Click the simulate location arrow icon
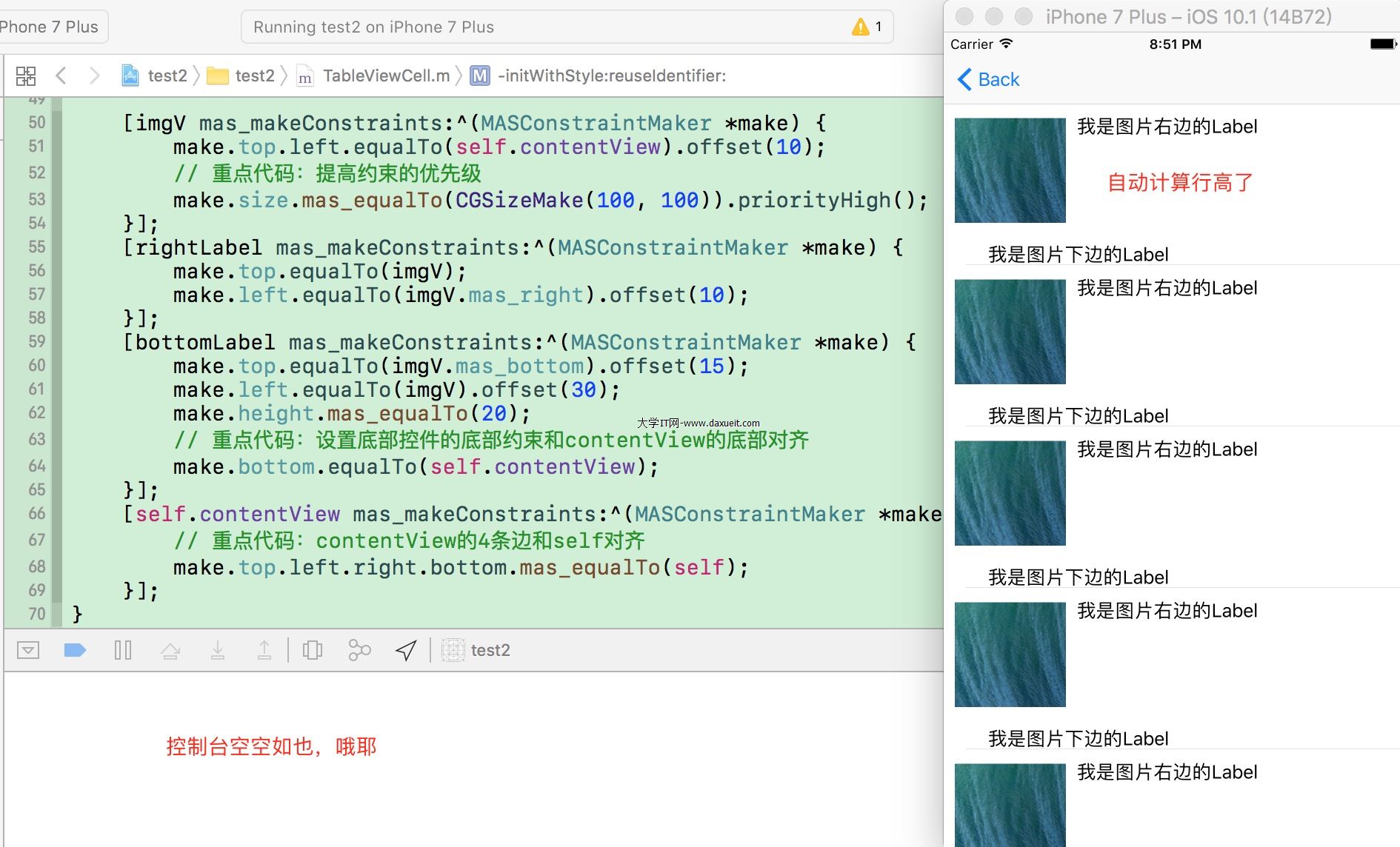Image resolution: width=1400 pixels, height=847 pixels. (x=406, y=650)
